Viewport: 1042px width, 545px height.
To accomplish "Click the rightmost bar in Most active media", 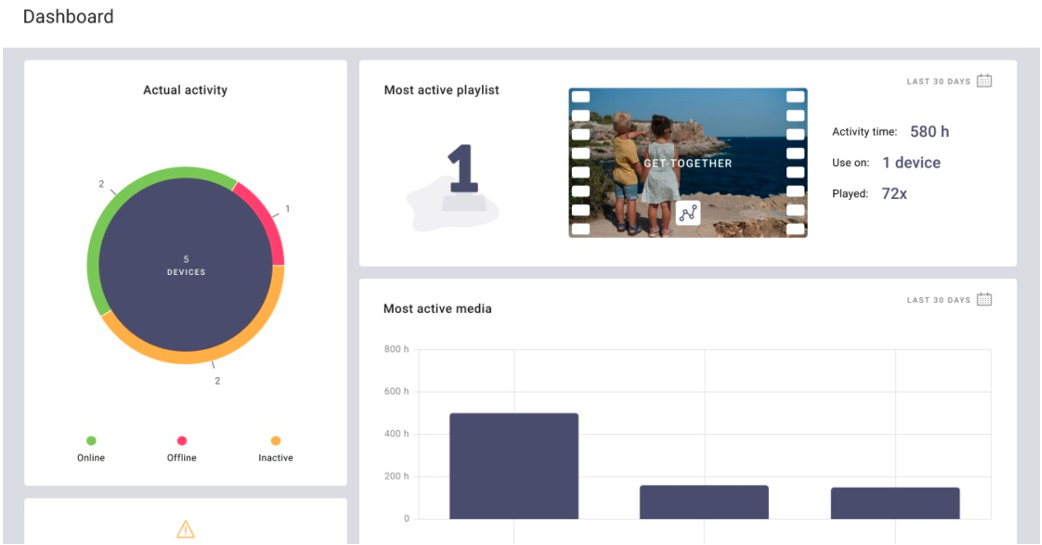I will (895, 503).
